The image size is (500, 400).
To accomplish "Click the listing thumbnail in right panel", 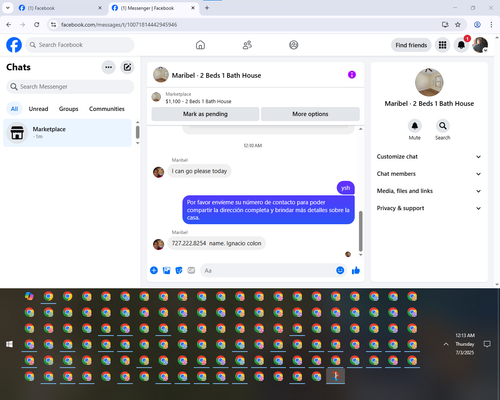I will pos(429,82).
